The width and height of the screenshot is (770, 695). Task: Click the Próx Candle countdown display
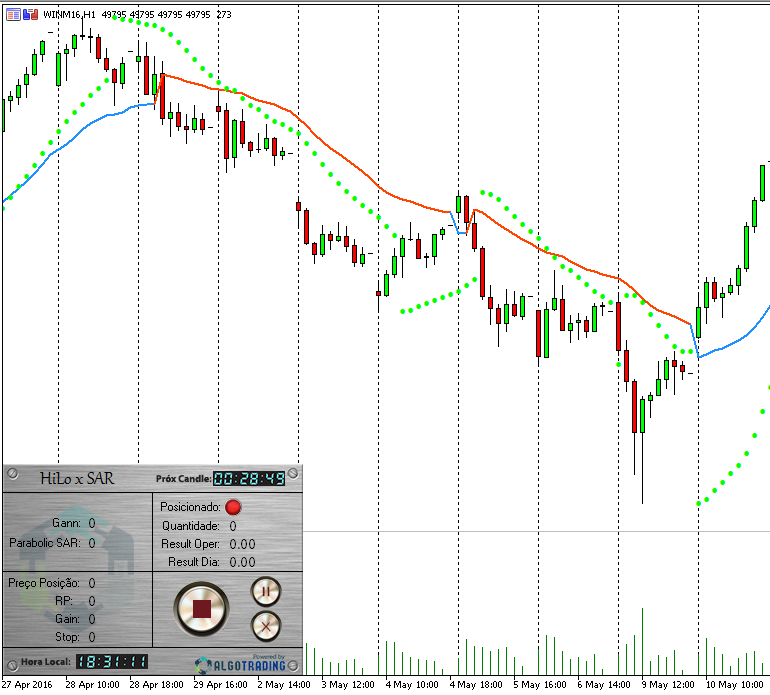click(x=249, y=478)
